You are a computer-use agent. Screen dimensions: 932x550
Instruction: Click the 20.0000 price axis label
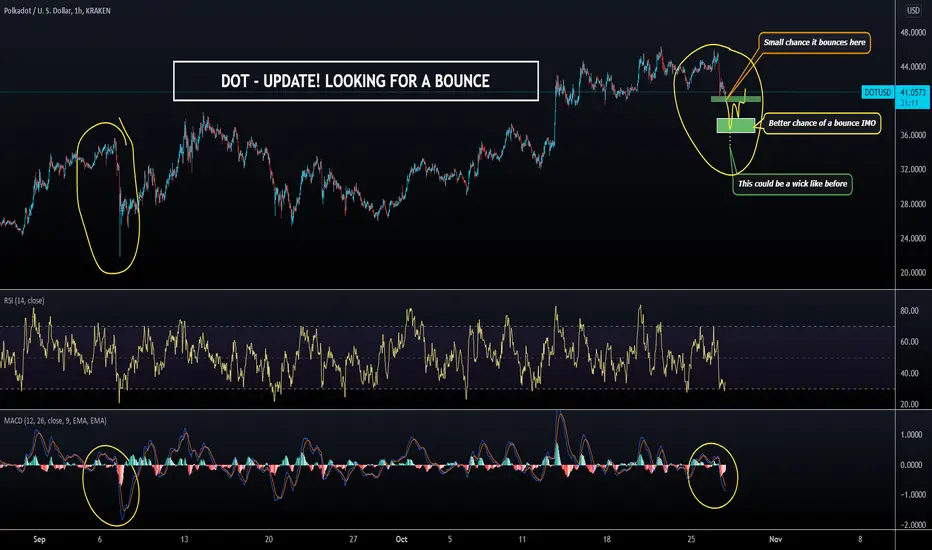click(913, 273)
